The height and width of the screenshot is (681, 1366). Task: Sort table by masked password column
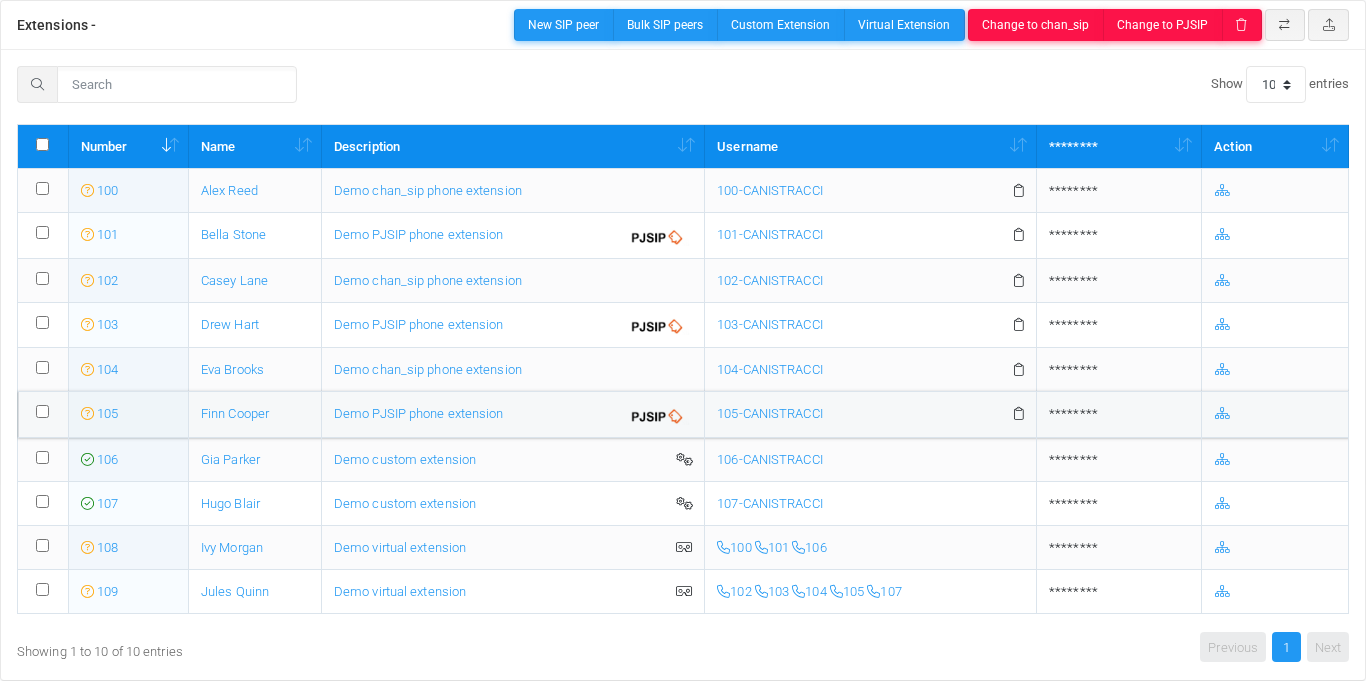tap(1119, 147)
